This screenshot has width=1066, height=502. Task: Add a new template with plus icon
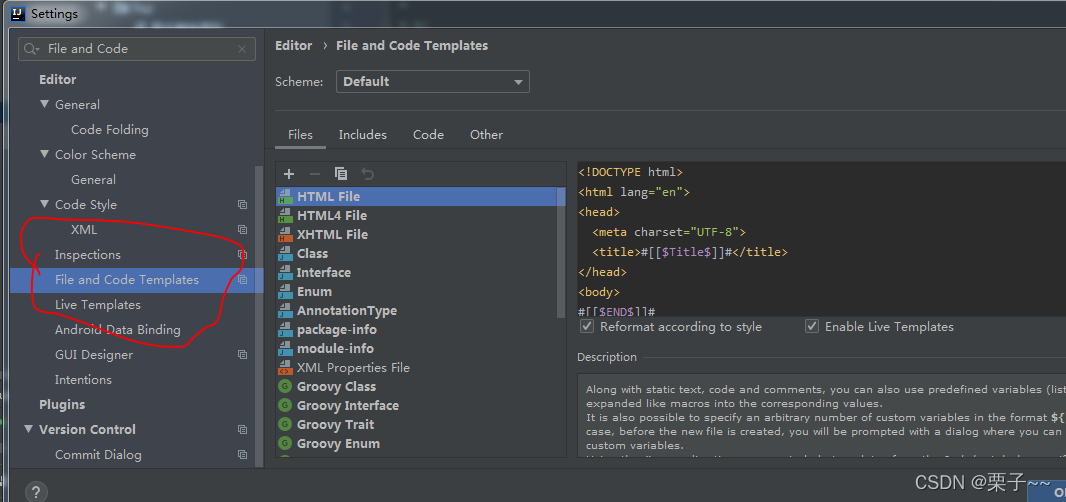[288, 174]
